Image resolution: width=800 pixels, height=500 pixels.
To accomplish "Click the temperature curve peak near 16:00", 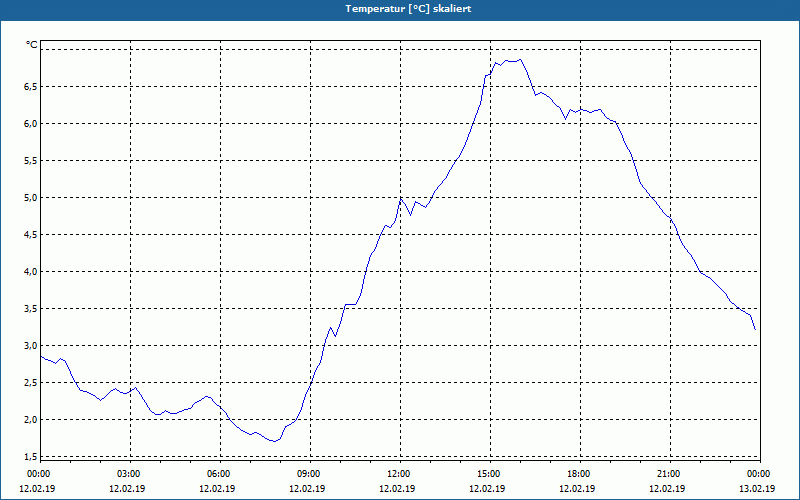I will (520, 60).
